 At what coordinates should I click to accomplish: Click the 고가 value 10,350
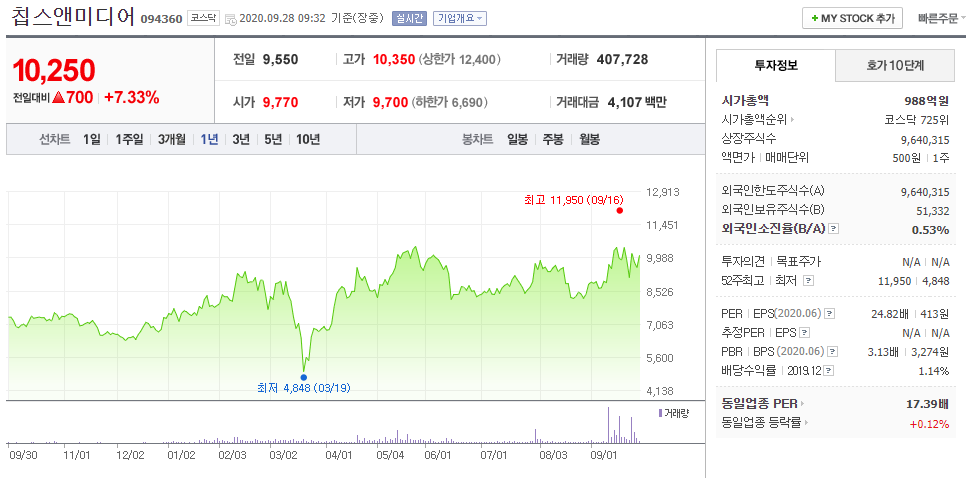[394, 60]
